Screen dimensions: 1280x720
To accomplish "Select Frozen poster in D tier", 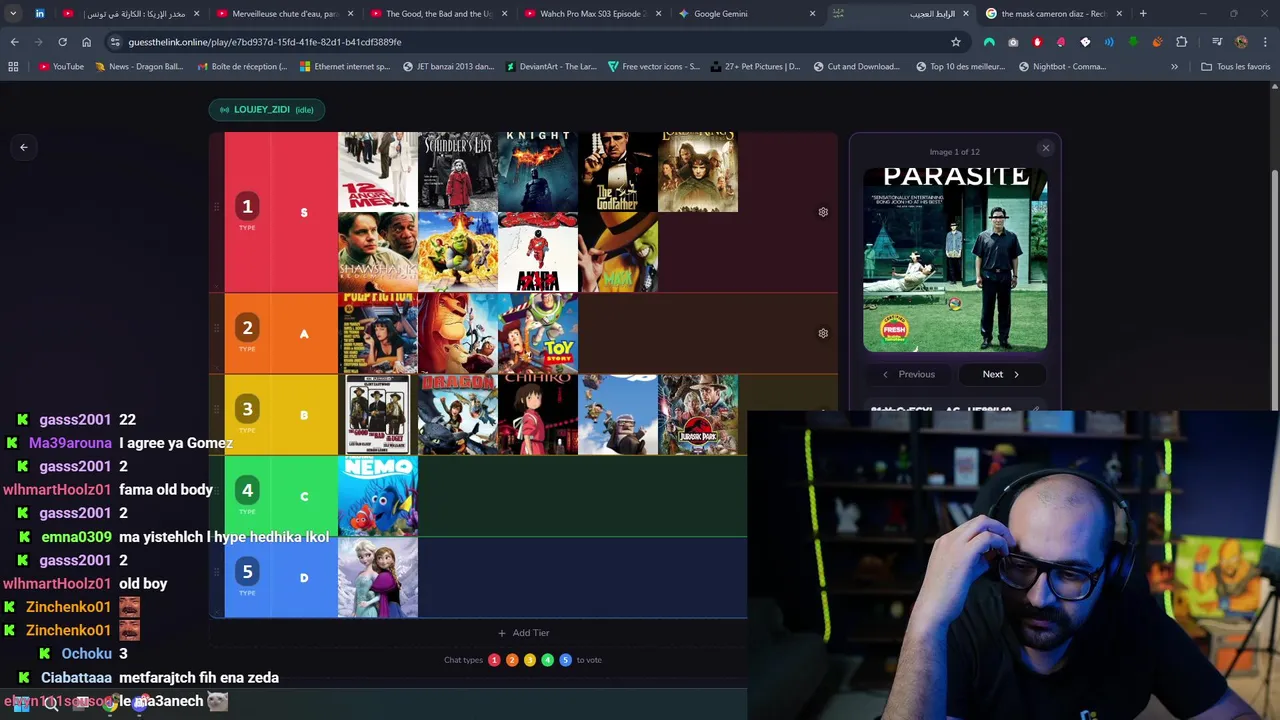I will click(x=378, y=577).
